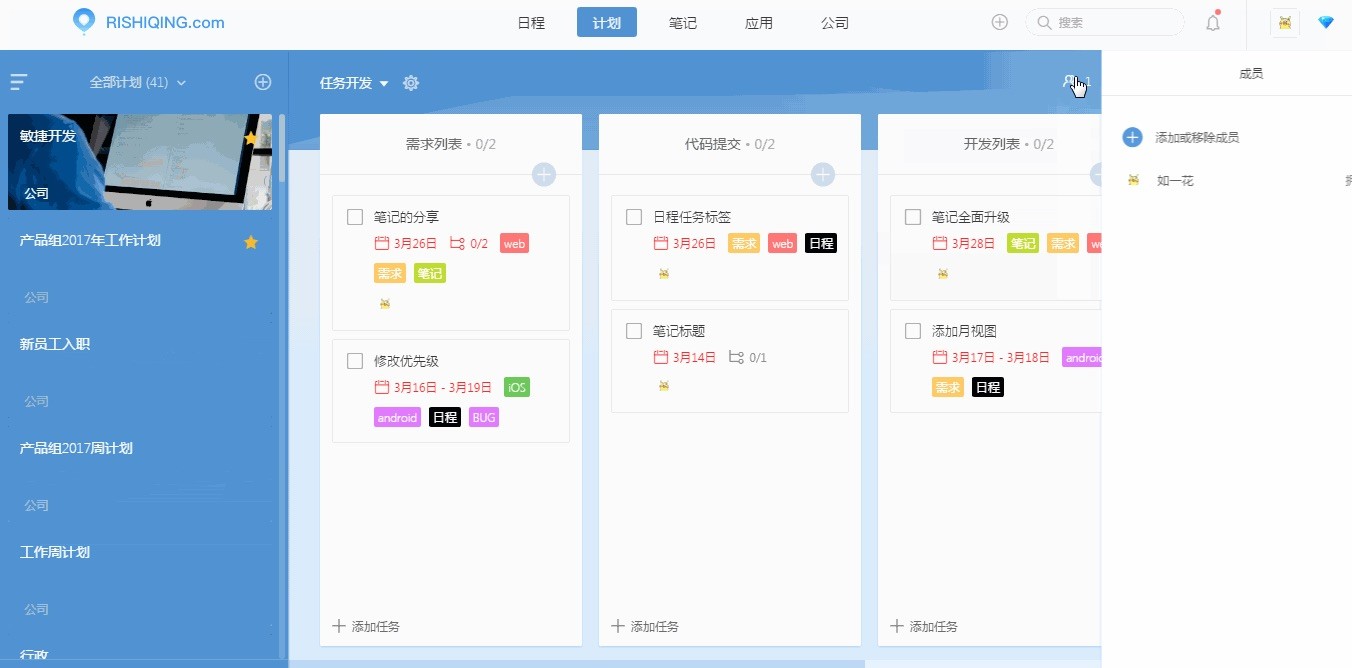
Task: Add card in 需求列表 with plus icon
Action: coord(544,175)
